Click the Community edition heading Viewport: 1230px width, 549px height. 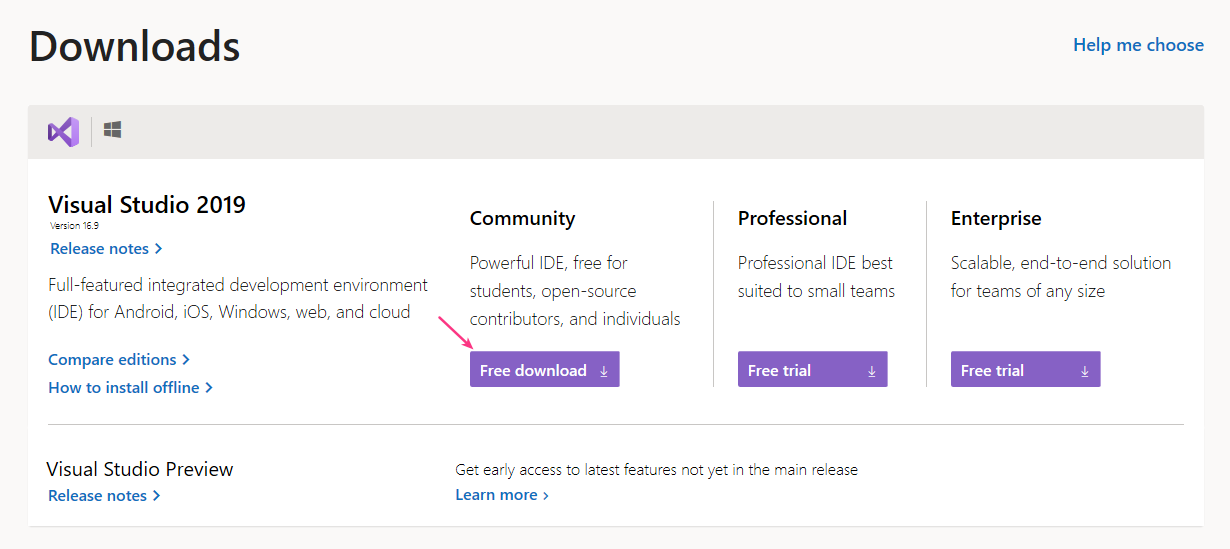pos(522,218)
